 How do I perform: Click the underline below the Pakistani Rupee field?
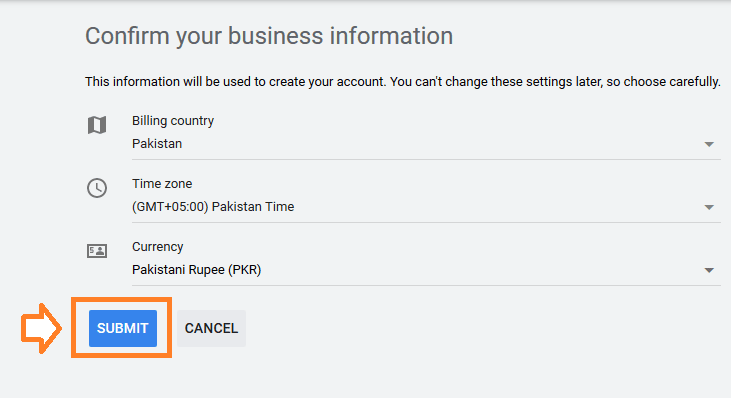[x=426, y=285]
